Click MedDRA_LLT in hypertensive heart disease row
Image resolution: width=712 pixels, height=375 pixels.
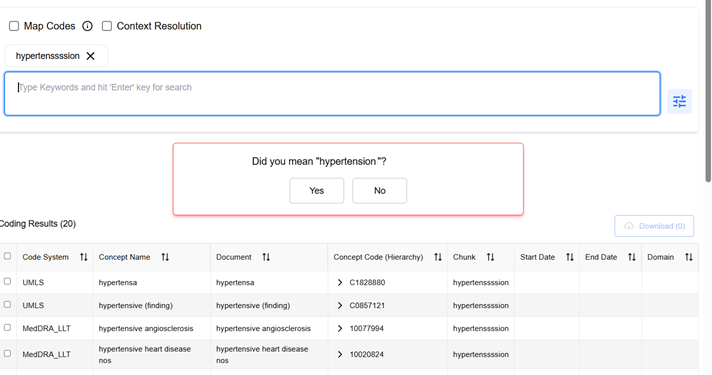coord(46,355)
